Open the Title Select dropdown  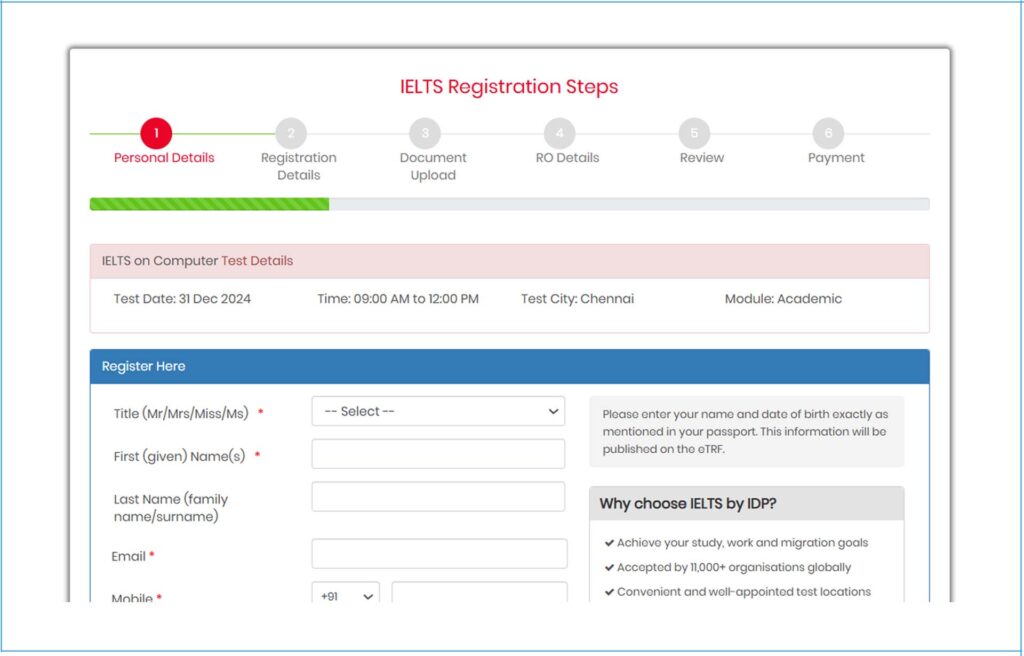tap(438, 411)
